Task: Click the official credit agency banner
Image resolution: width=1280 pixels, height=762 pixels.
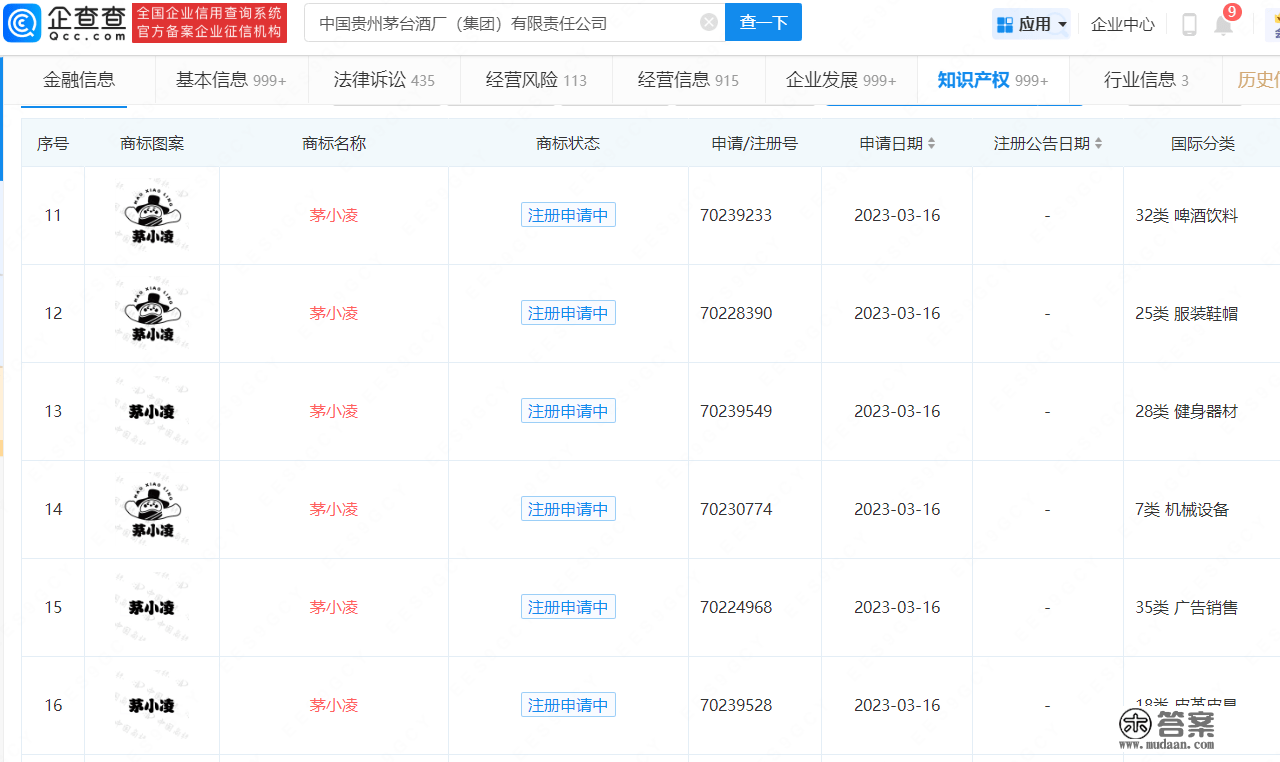Action: tap(209, 23)
